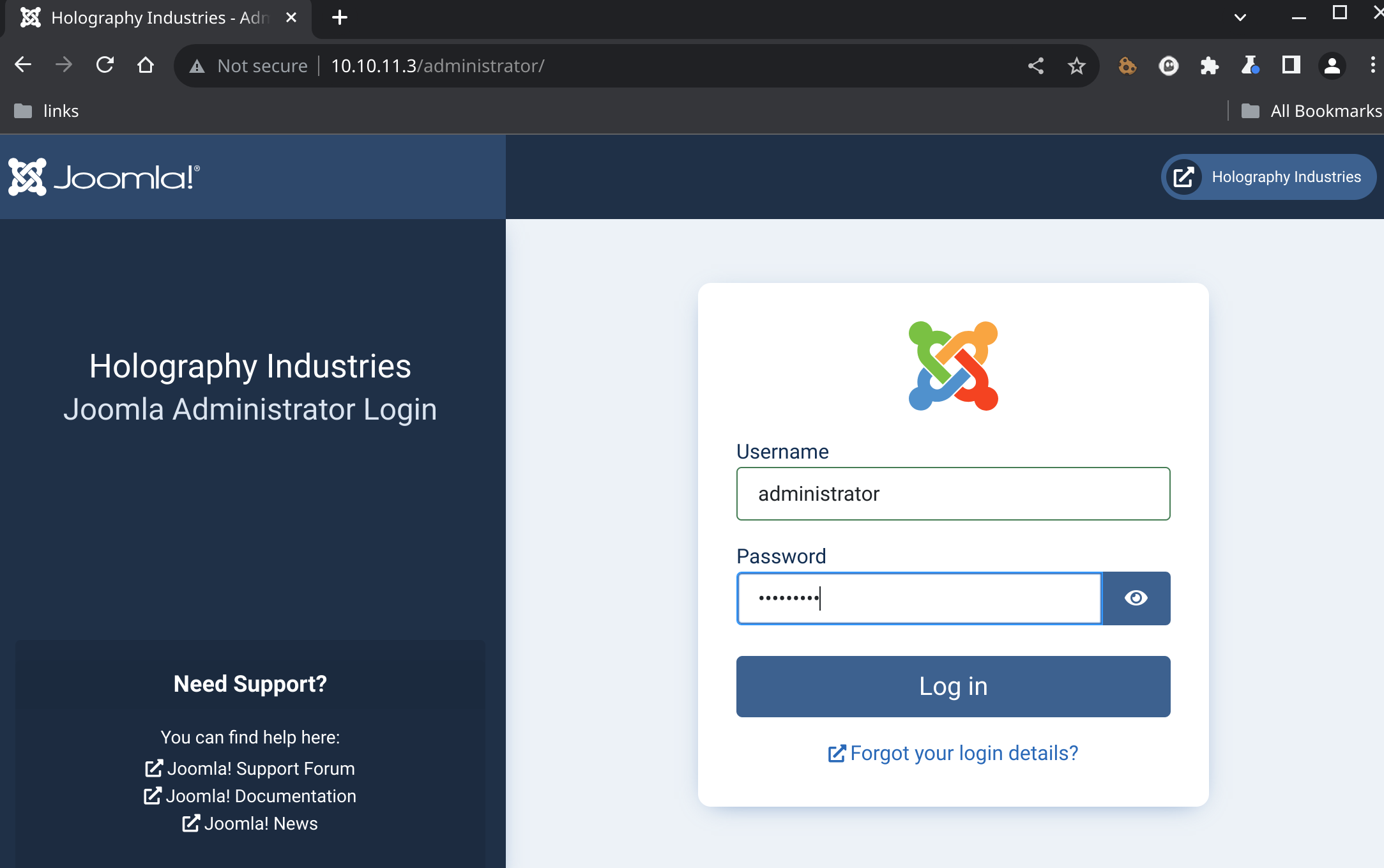Open the links bookmark folder
Viewport: 1384px width, 868px height.
[46, 111]
